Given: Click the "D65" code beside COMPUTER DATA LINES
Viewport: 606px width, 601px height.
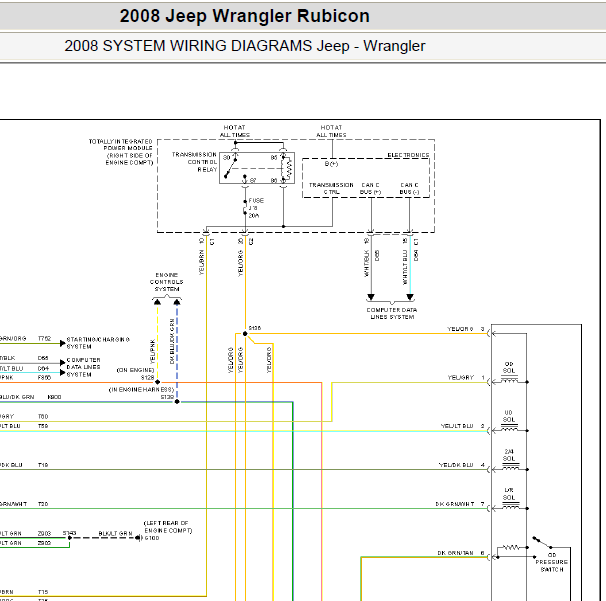Looking at the screenshot, I should click(43, 358).
